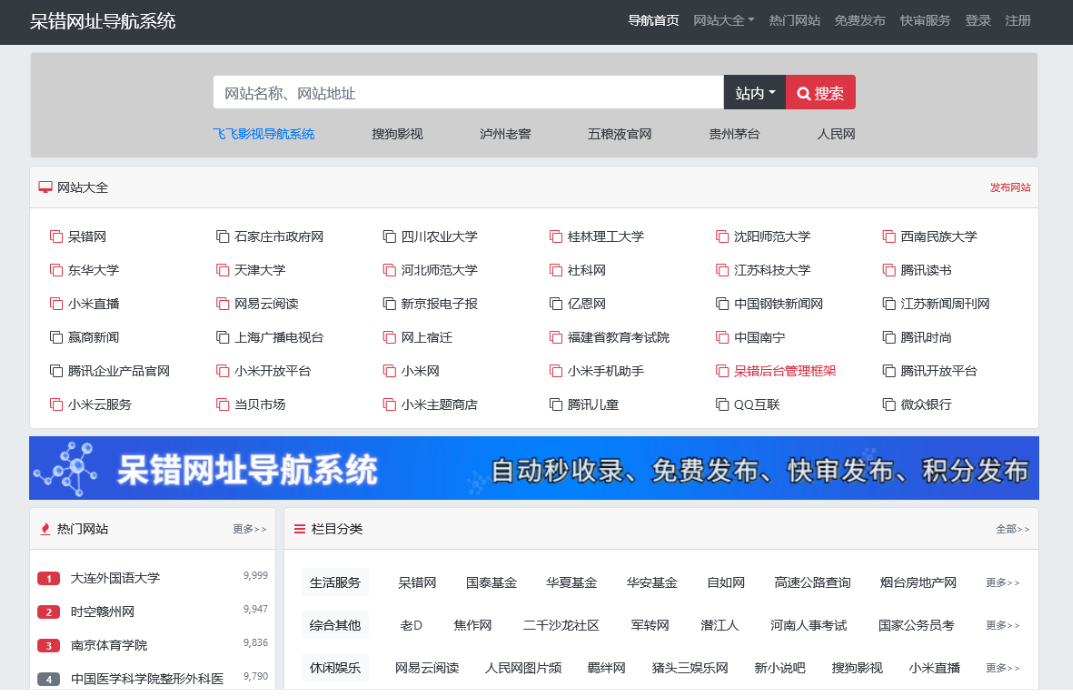Click the icon next to 沈阳师范大学
The width and height of the screenshot is (1073, 698).
click(722, 237)
